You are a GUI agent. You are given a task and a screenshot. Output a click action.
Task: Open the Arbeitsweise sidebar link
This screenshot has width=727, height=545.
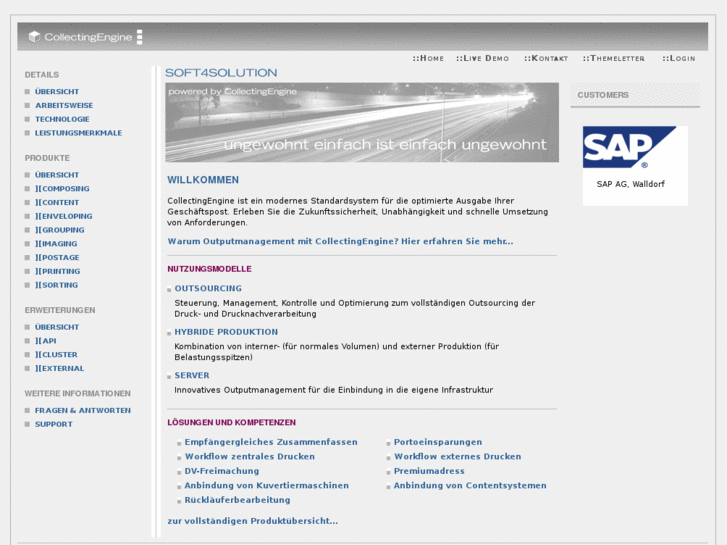tap(64, 106)
